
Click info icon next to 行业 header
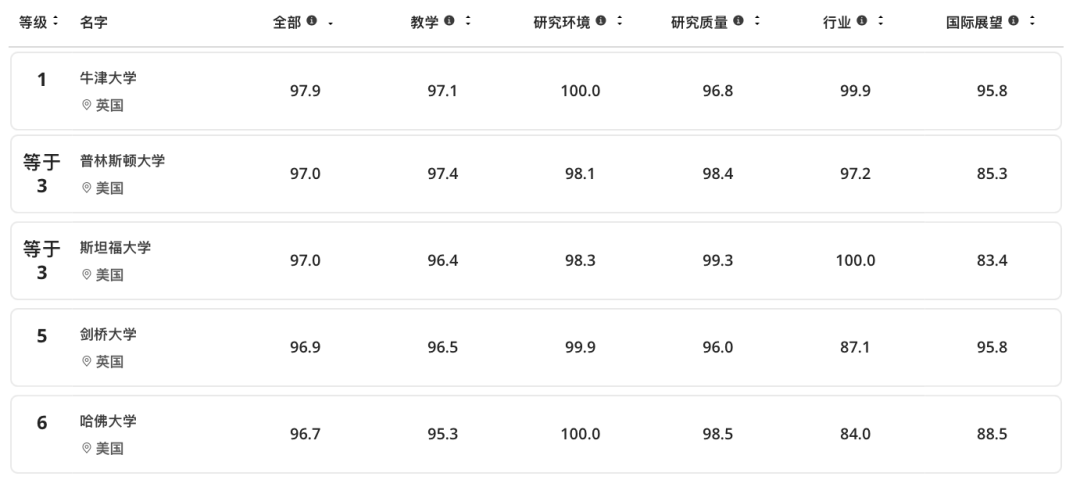pos(862,21)
